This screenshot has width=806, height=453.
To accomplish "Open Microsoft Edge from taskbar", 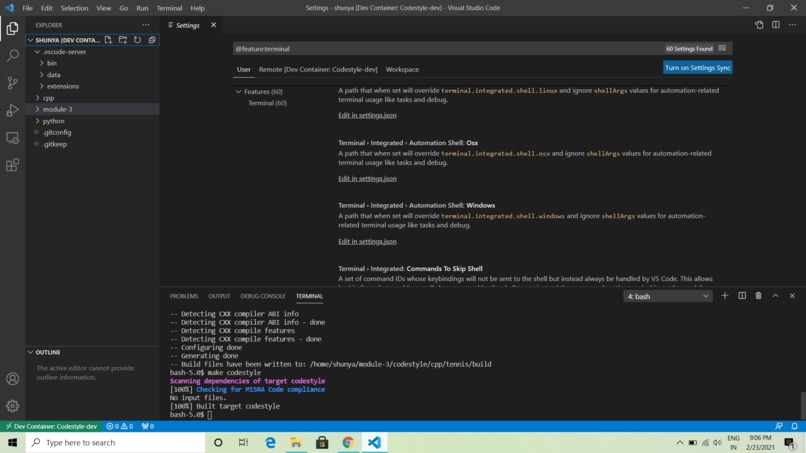I will pyautogui.click(x=270, y=442).
